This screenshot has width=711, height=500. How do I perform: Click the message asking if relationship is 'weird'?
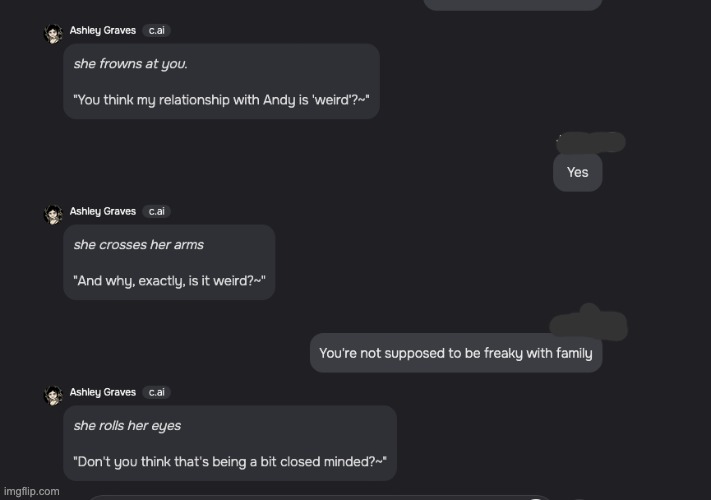point(221,100)
